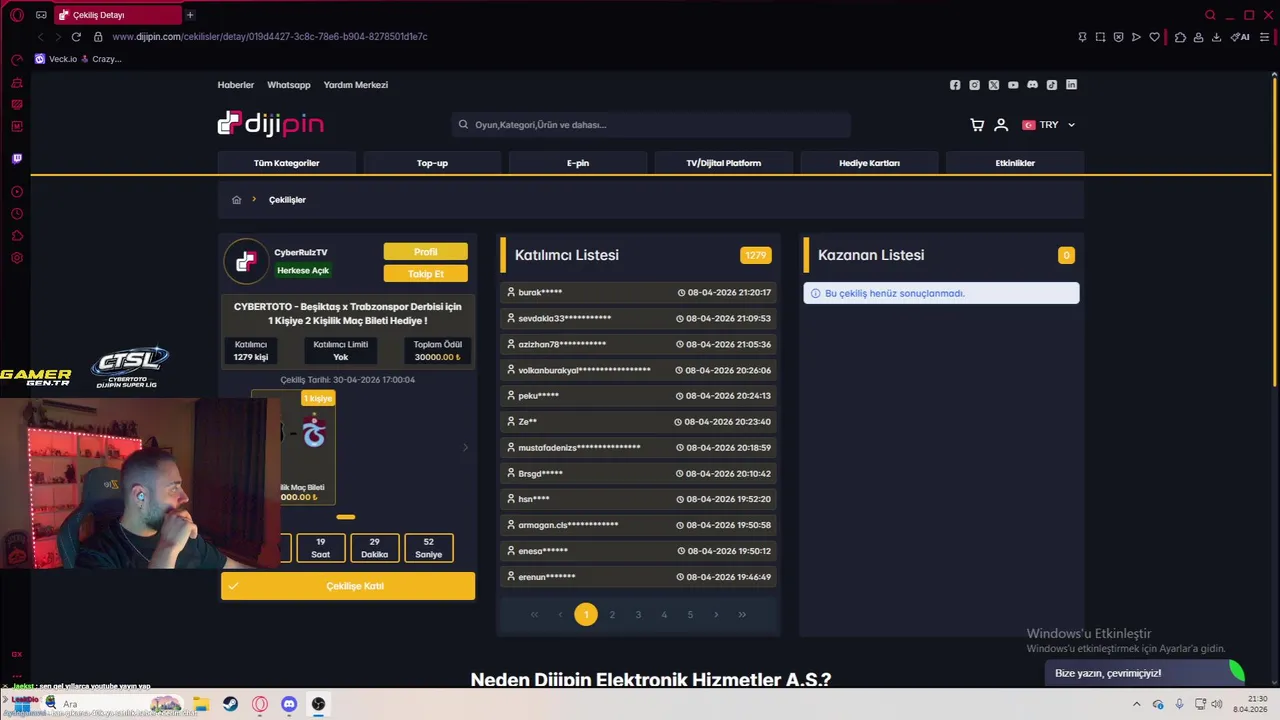The height and width of the screenshot is (720, 1280).
Task: Open sidebar Extensions cube icon
Action: tap(17, 236)
